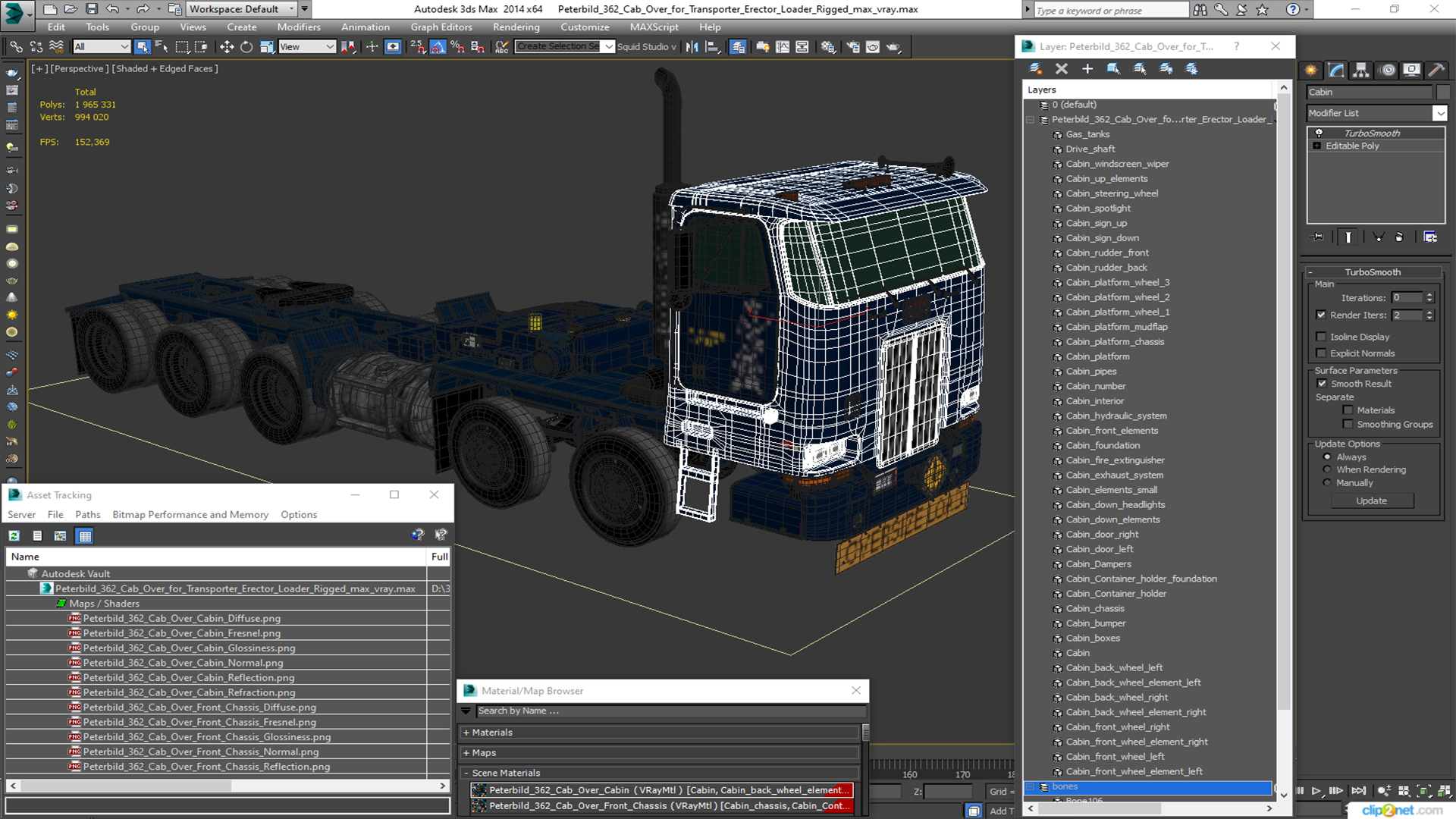1456x819 pixels.
Task: Select the Always update option
Action: tap(1326, 457)
